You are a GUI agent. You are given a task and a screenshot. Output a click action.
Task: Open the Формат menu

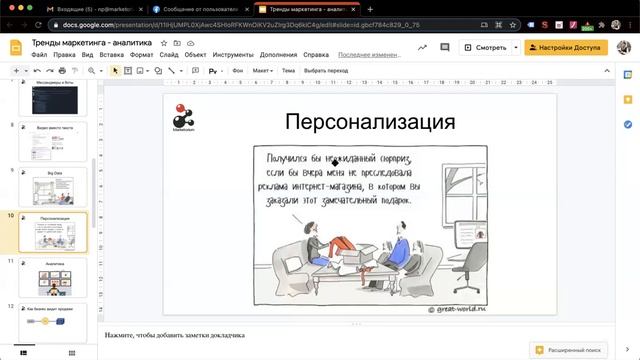tap(142, 55)
